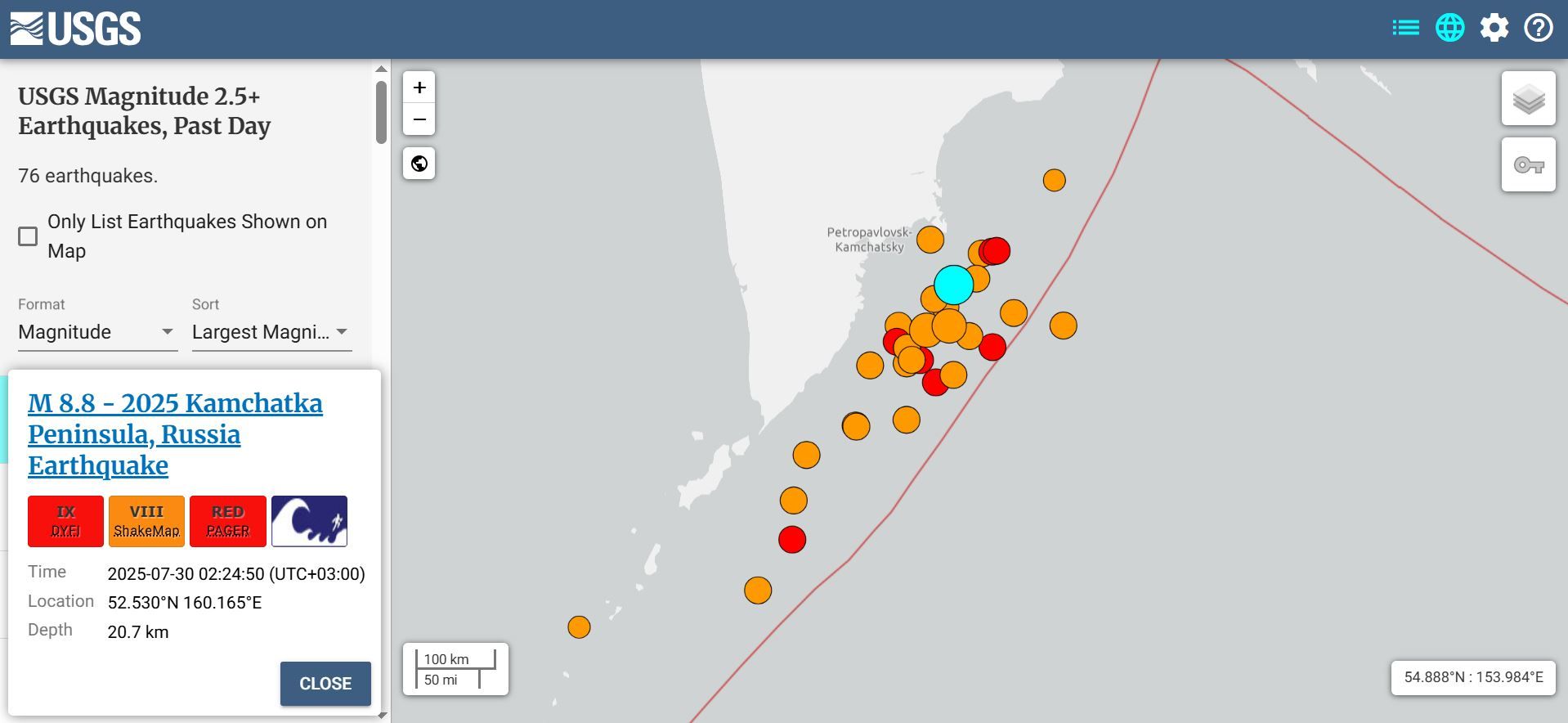Close the earthquake details popup
1568x723 pixels.
[x=325, y=684]
